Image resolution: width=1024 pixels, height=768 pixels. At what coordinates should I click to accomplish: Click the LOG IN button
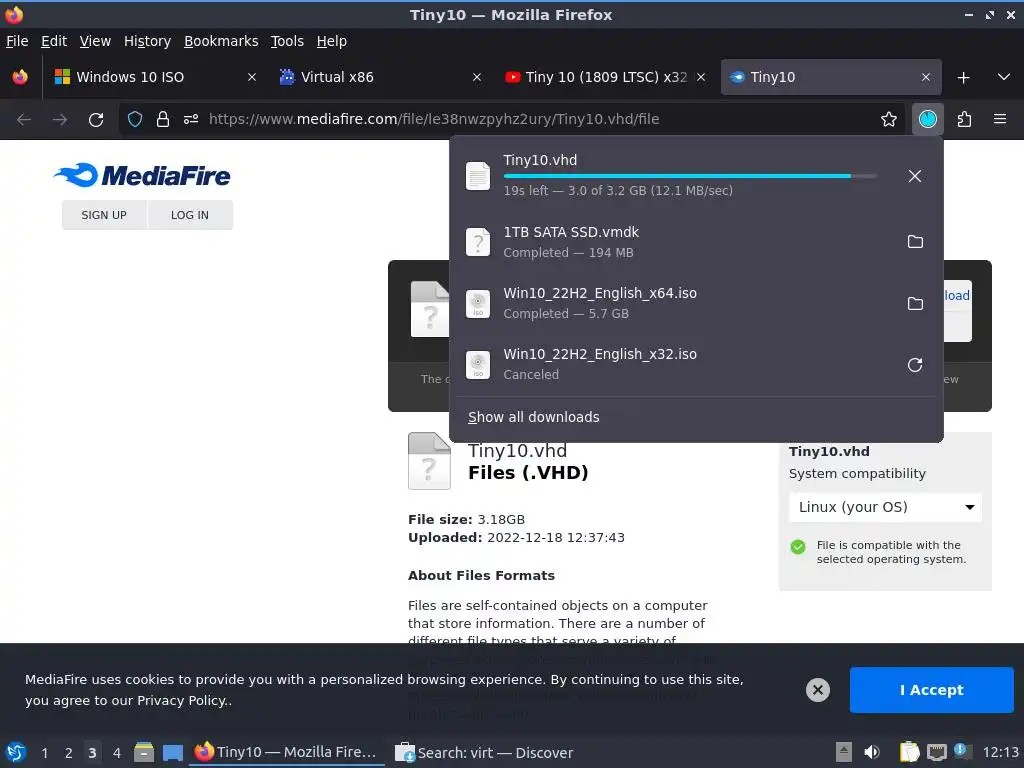coord(190,215)
